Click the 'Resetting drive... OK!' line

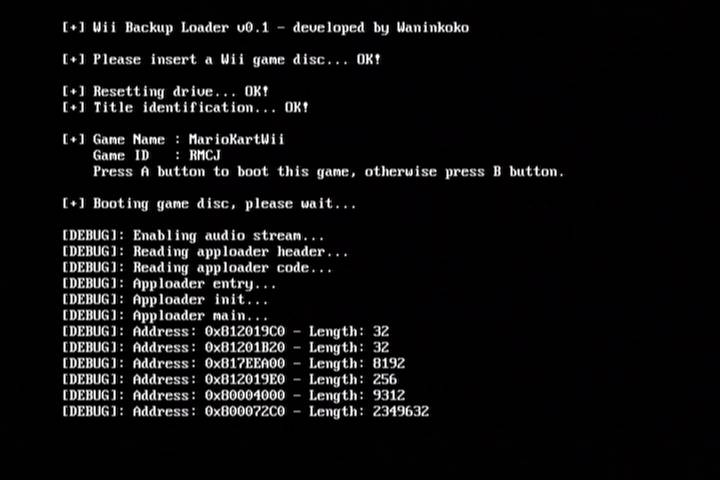(165, 91)
